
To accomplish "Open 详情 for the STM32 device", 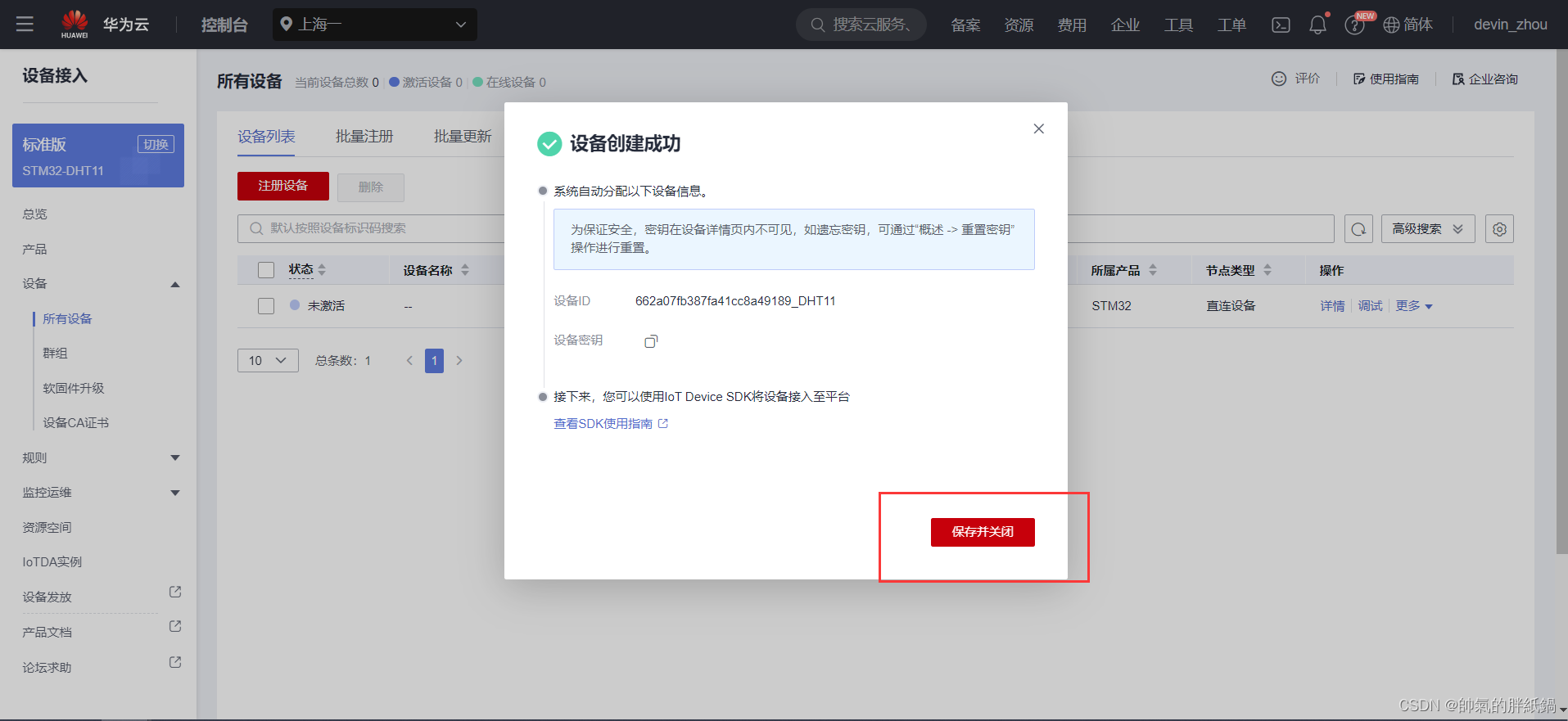I will click(1332, 306).
